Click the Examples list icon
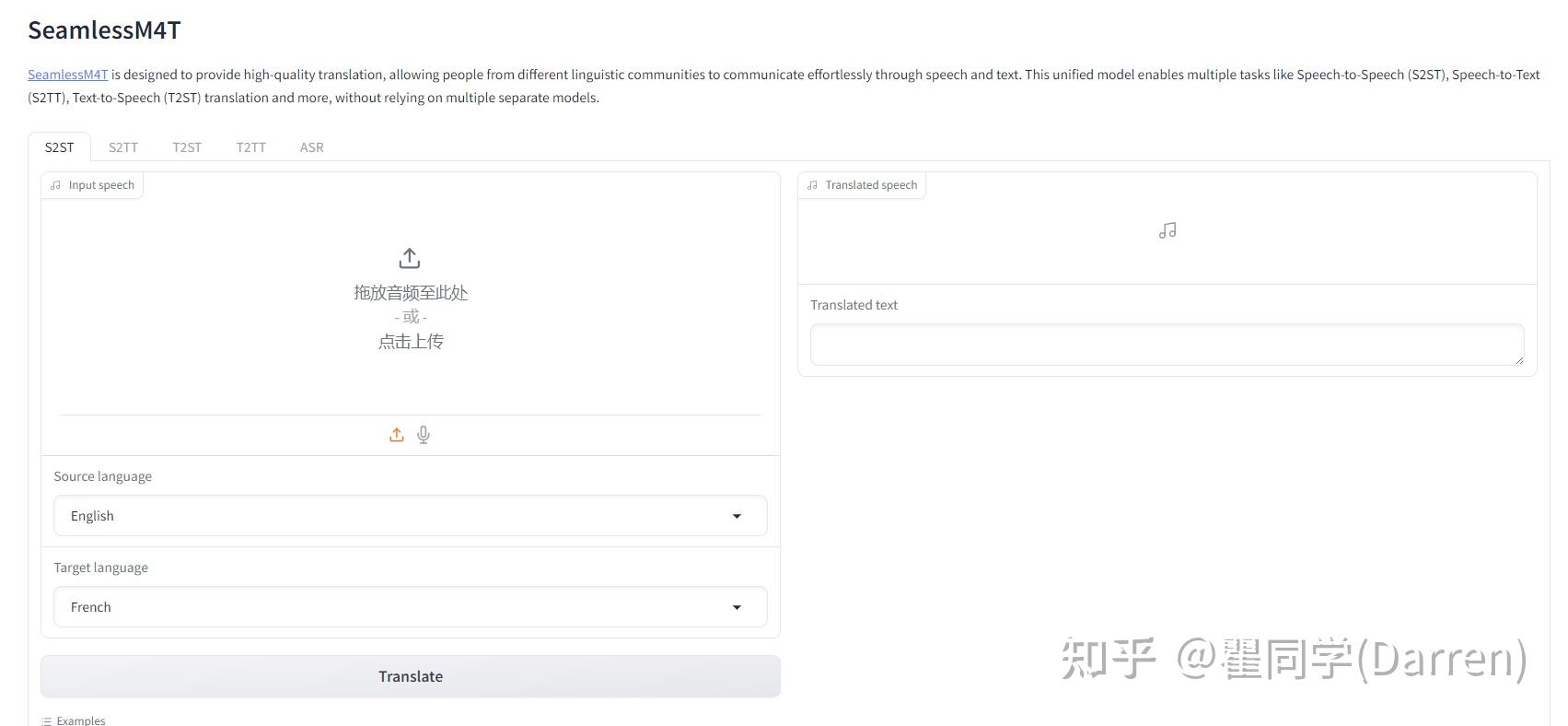The width and height of the screenshot is (1568, 726). pos(46,720)
